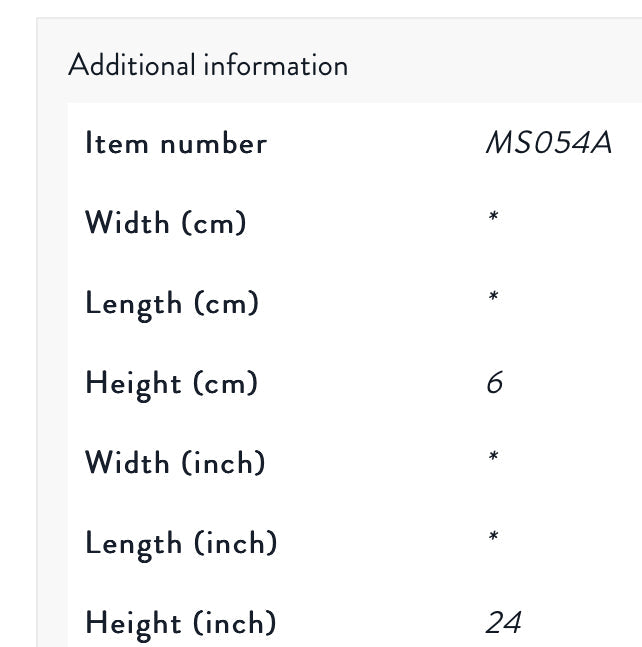Click the word number in Item number
642x647 pixels.
[x=214, y=144]
